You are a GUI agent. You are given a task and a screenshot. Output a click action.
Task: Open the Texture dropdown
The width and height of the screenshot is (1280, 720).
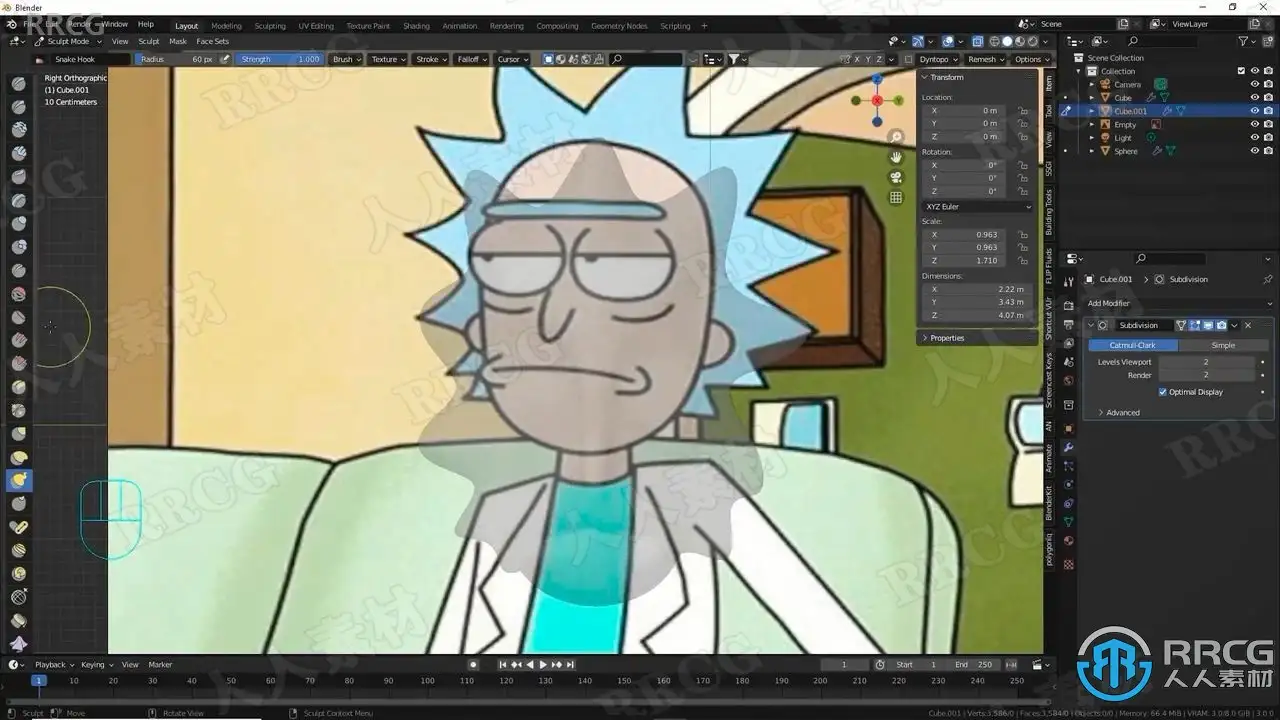(x=387, y=59)
